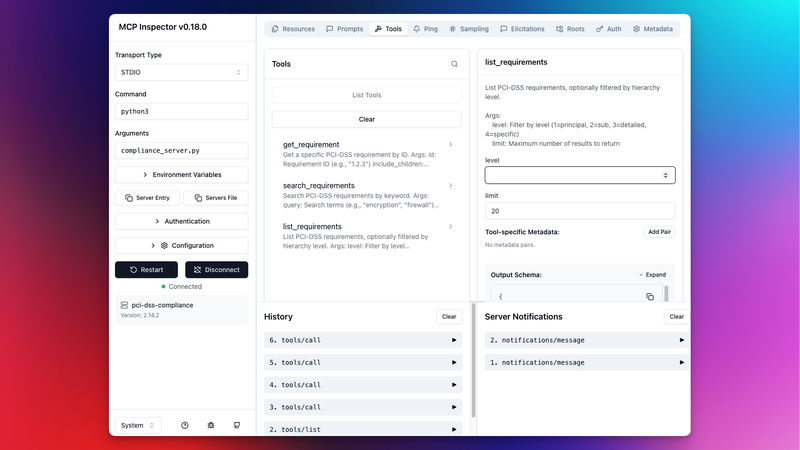800x450 pixels.
Task: Click the search icon in Tools panel
Action: click(454, 64)
